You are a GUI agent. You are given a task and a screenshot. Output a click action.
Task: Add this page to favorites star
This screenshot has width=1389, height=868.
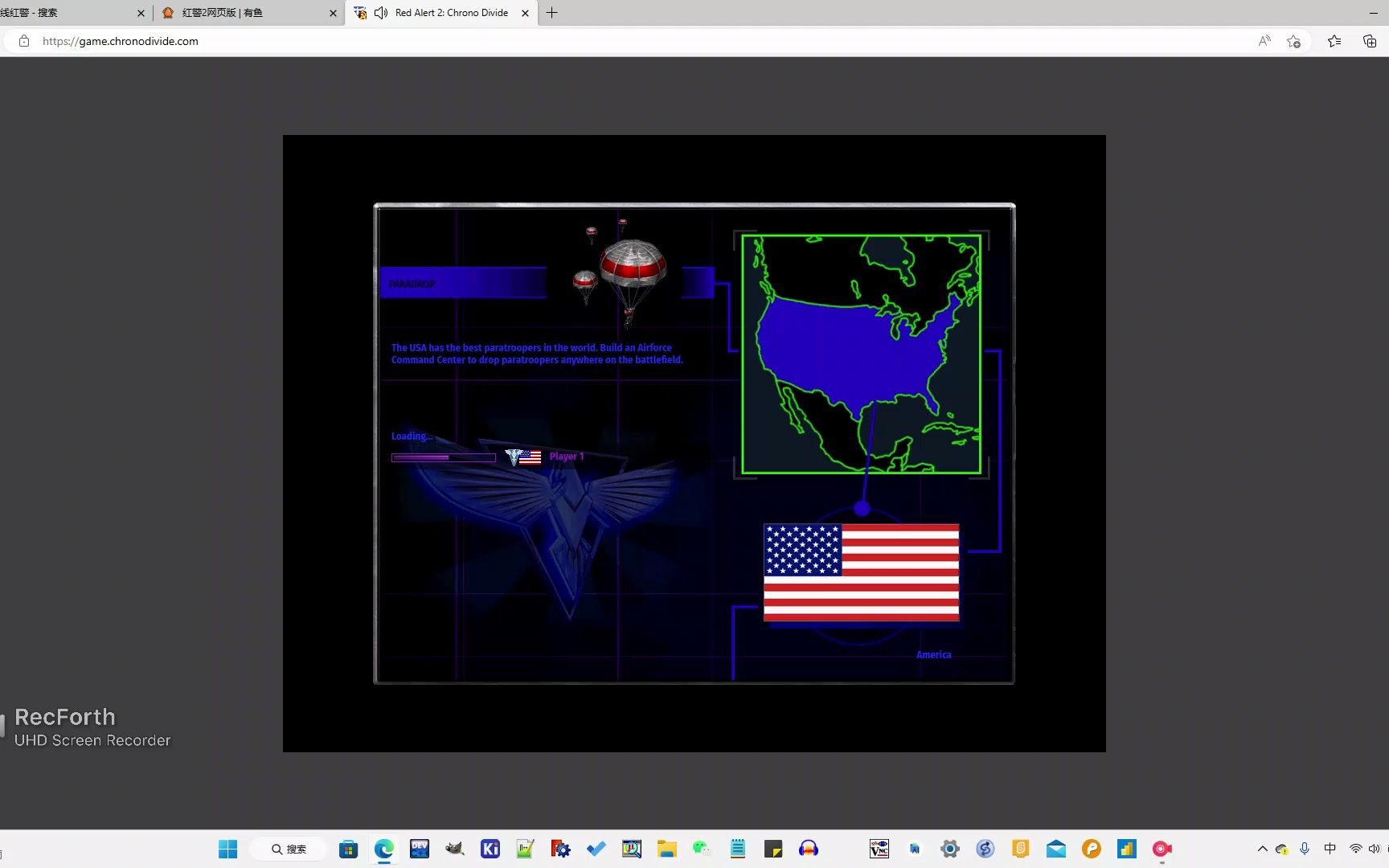[x=1293, y=41]
